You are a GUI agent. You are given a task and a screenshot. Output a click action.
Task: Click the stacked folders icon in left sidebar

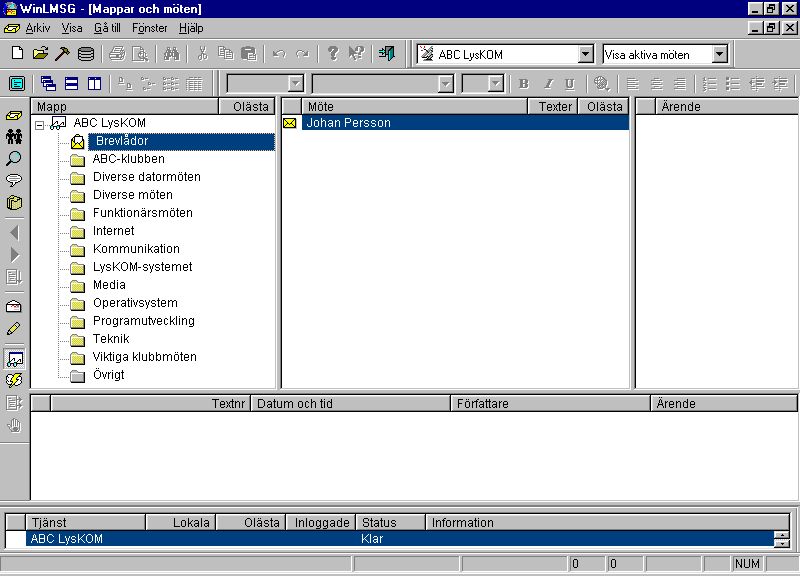coord(14,203)
